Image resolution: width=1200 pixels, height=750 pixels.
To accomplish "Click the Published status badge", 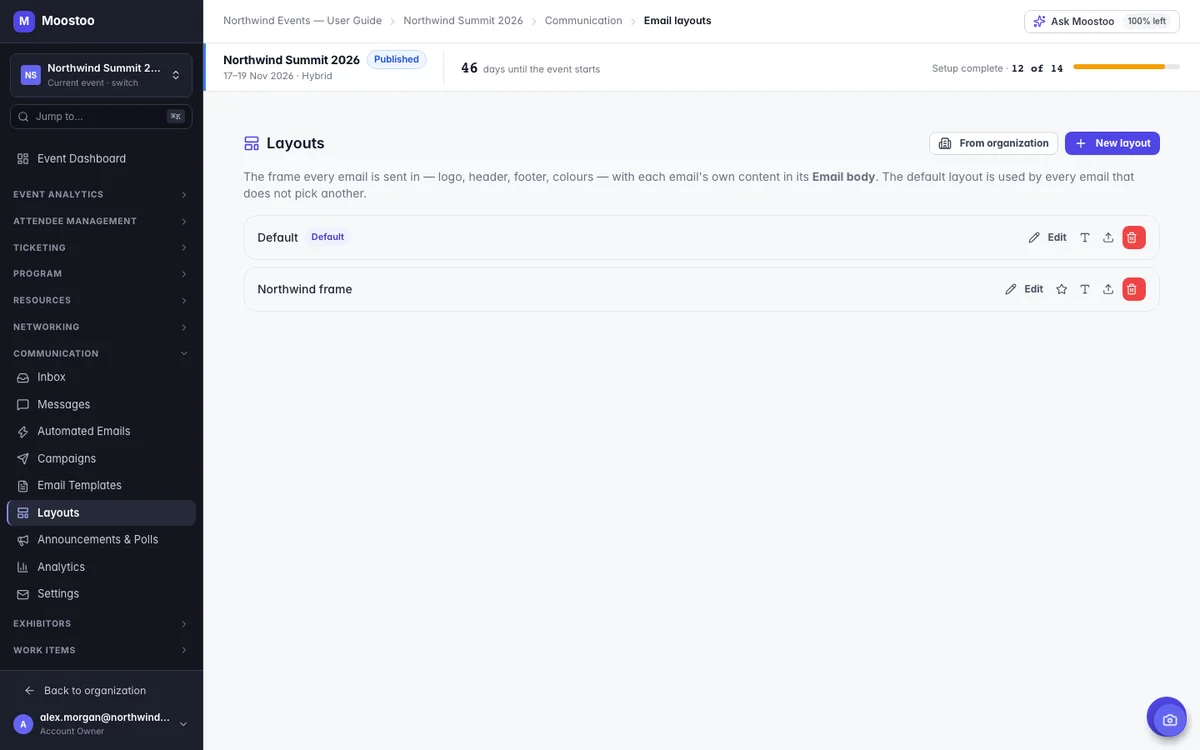I will [x=396, y=60].
